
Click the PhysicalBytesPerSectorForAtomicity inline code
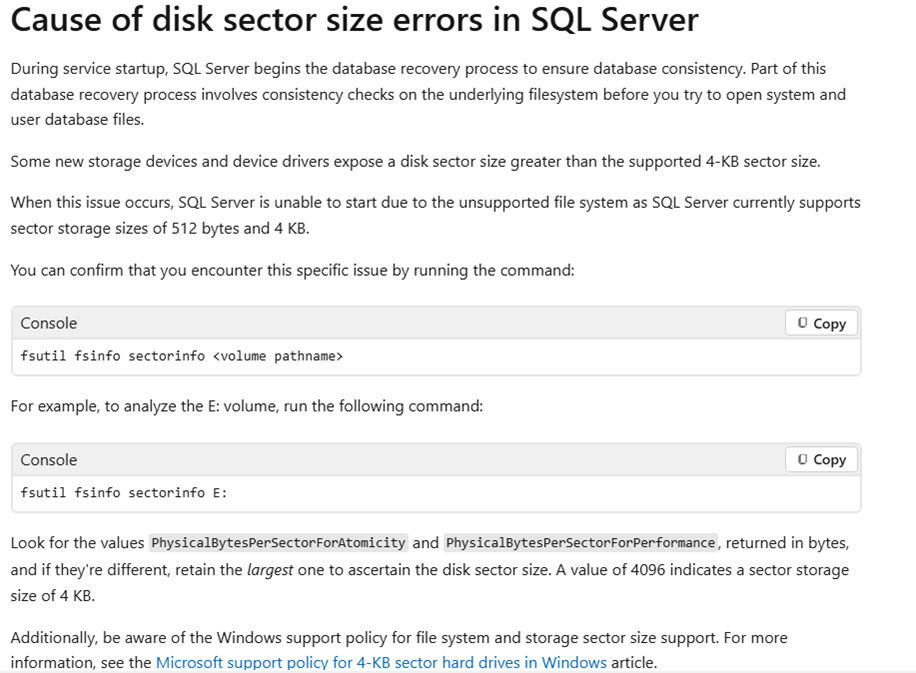pos(278,543)
